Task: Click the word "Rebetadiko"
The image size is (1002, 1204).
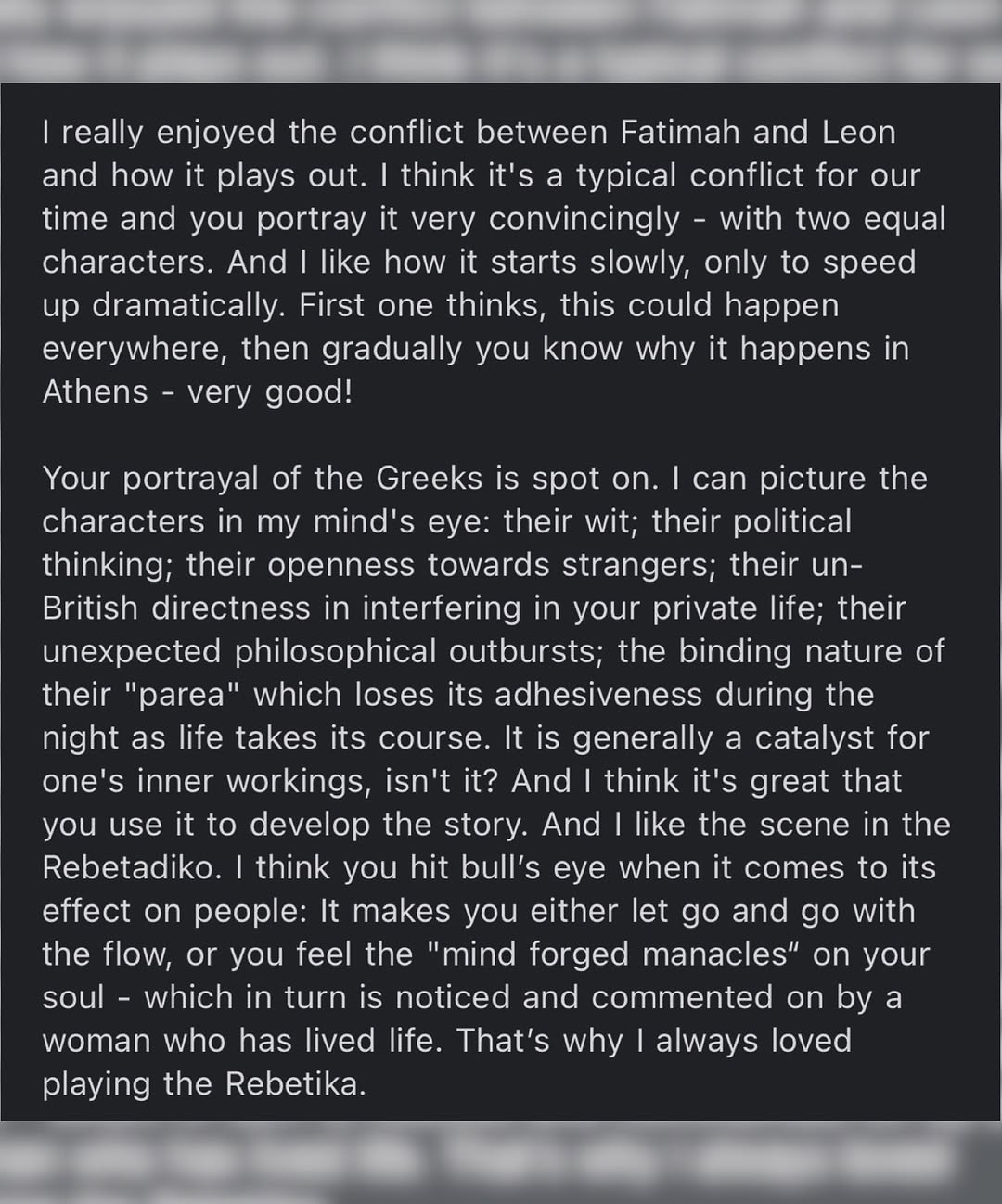Action: (131, 867)
